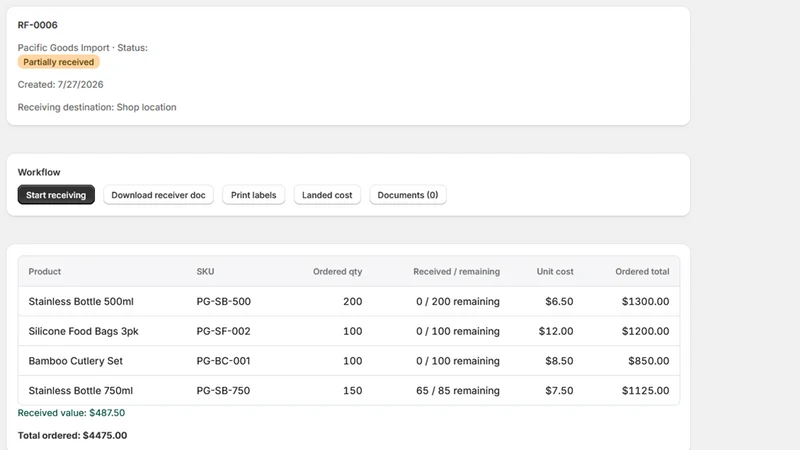
Task: Select the Silicone Food Bags 3pk product
Action: (83, 331)
